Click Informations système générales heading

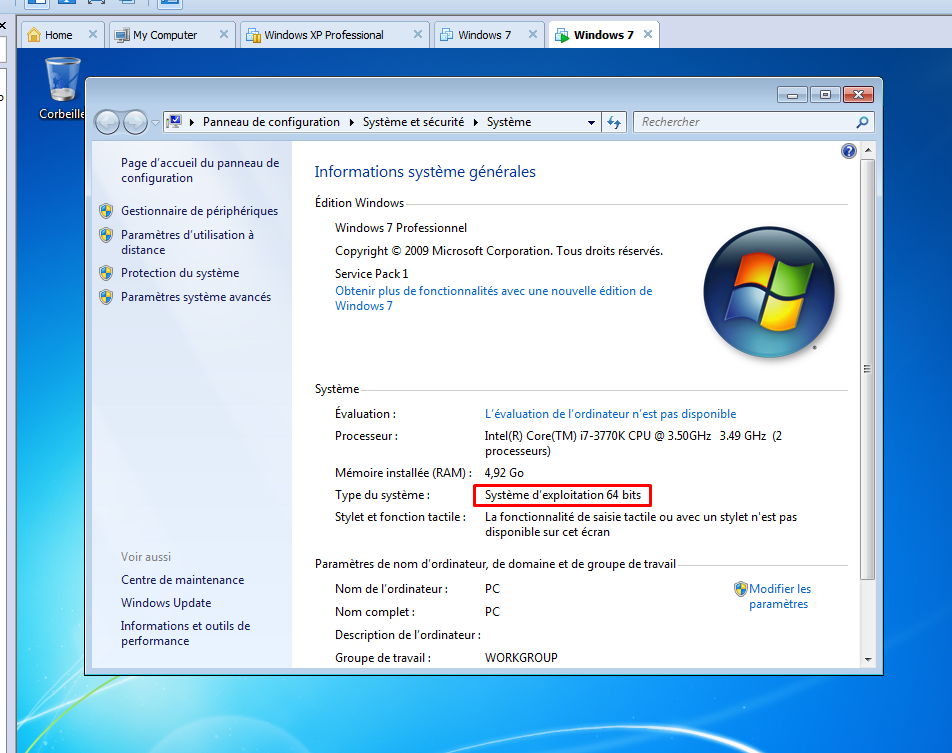pyautogui.click(x=425, y=172)
